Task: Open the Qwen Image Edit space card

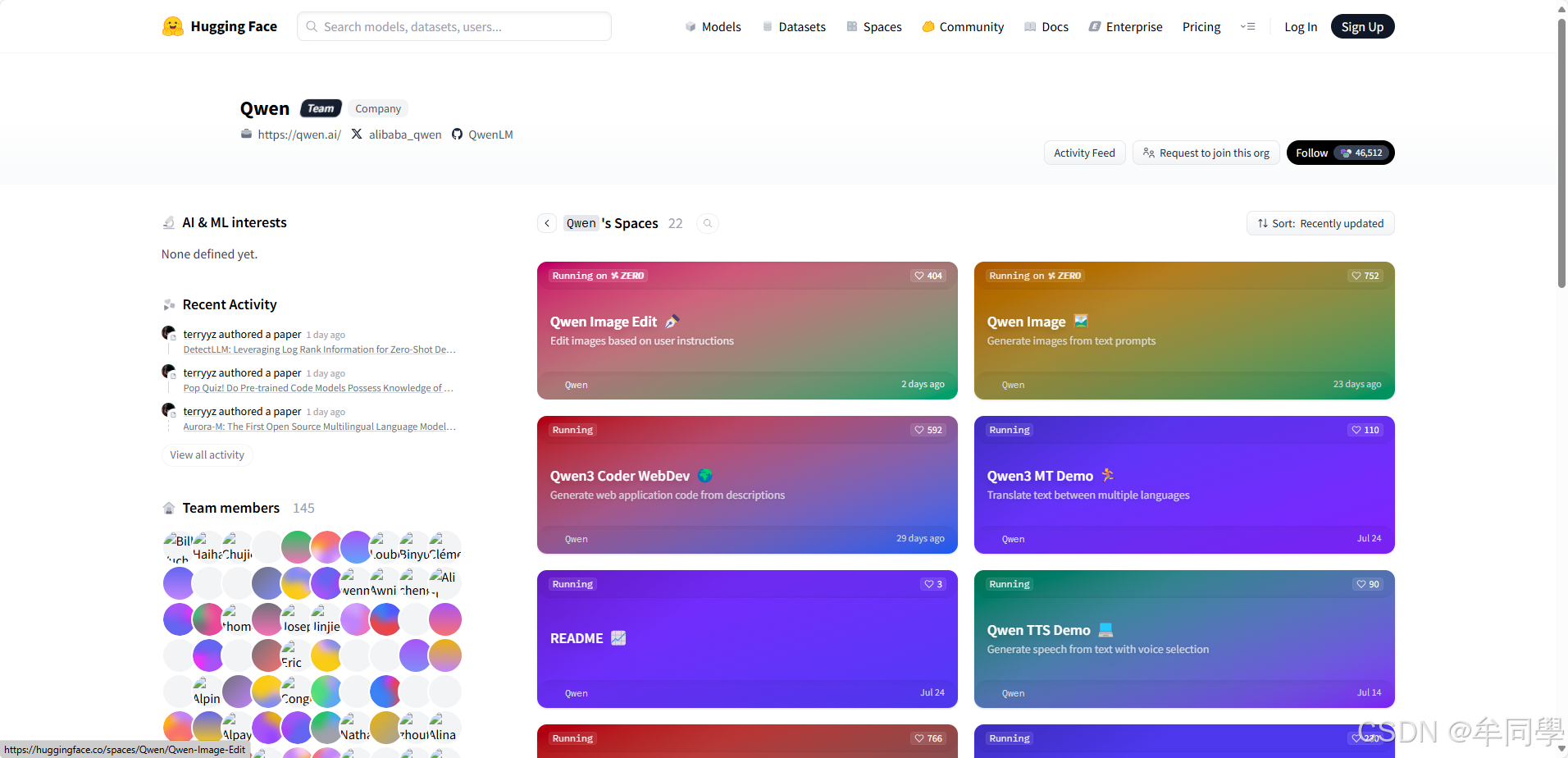Action: pos(747,331)
